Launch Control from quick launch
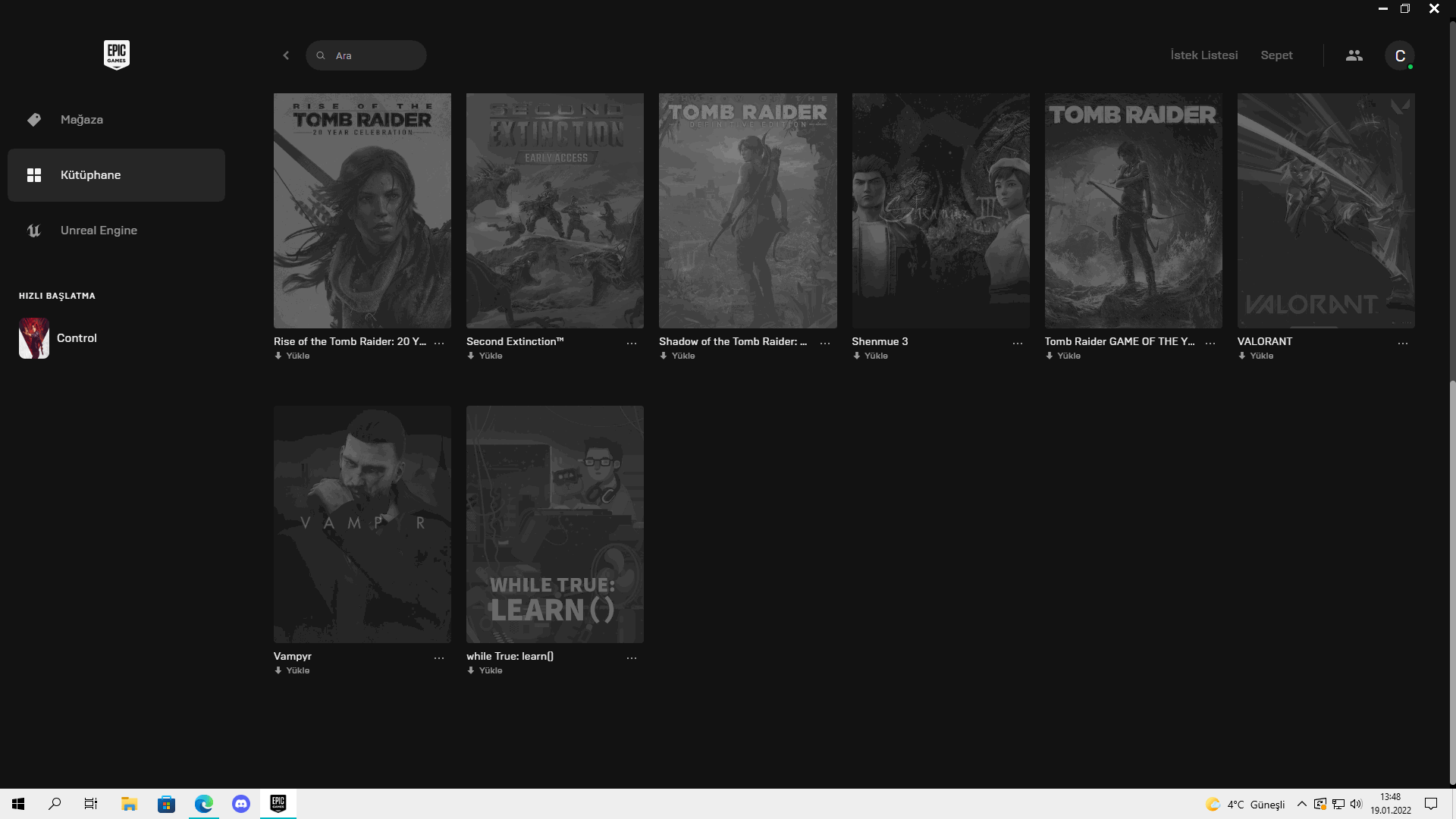Image resolution: width=1456 pixels, height=819 pixels. point(58,338)
